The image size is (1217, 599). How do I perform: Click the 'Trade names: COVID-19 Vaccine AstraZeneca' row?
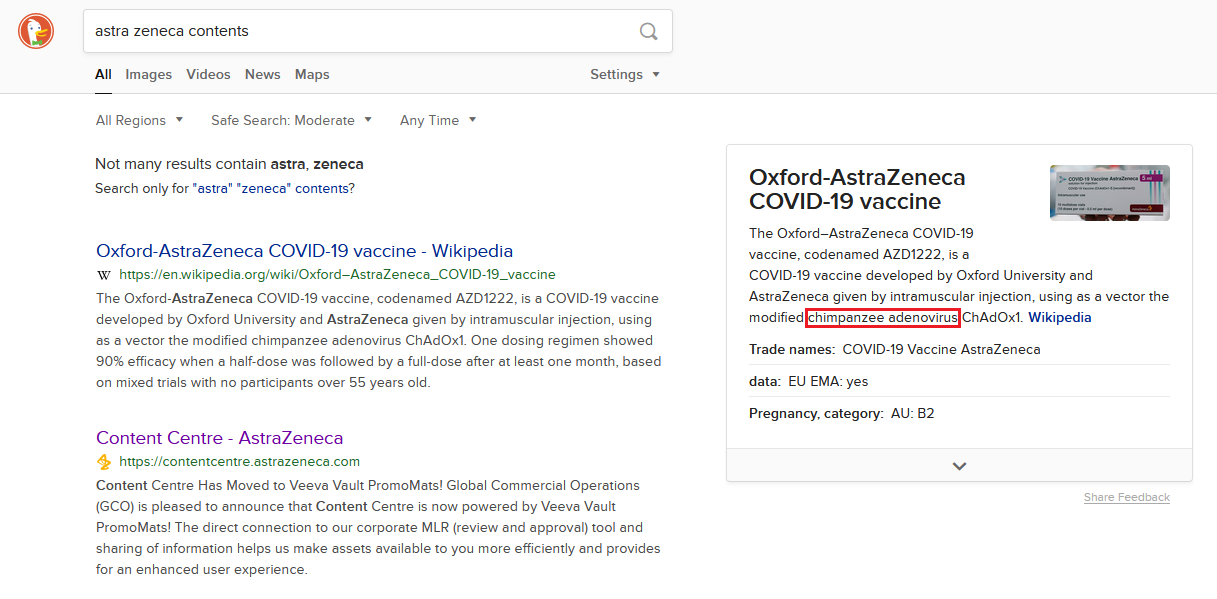[959, 350]
